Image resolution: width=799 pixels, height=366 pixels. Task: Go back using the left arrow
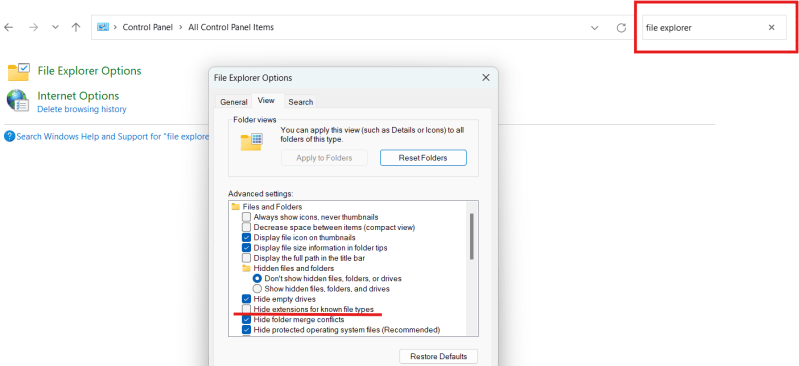(x=8, y=28)
